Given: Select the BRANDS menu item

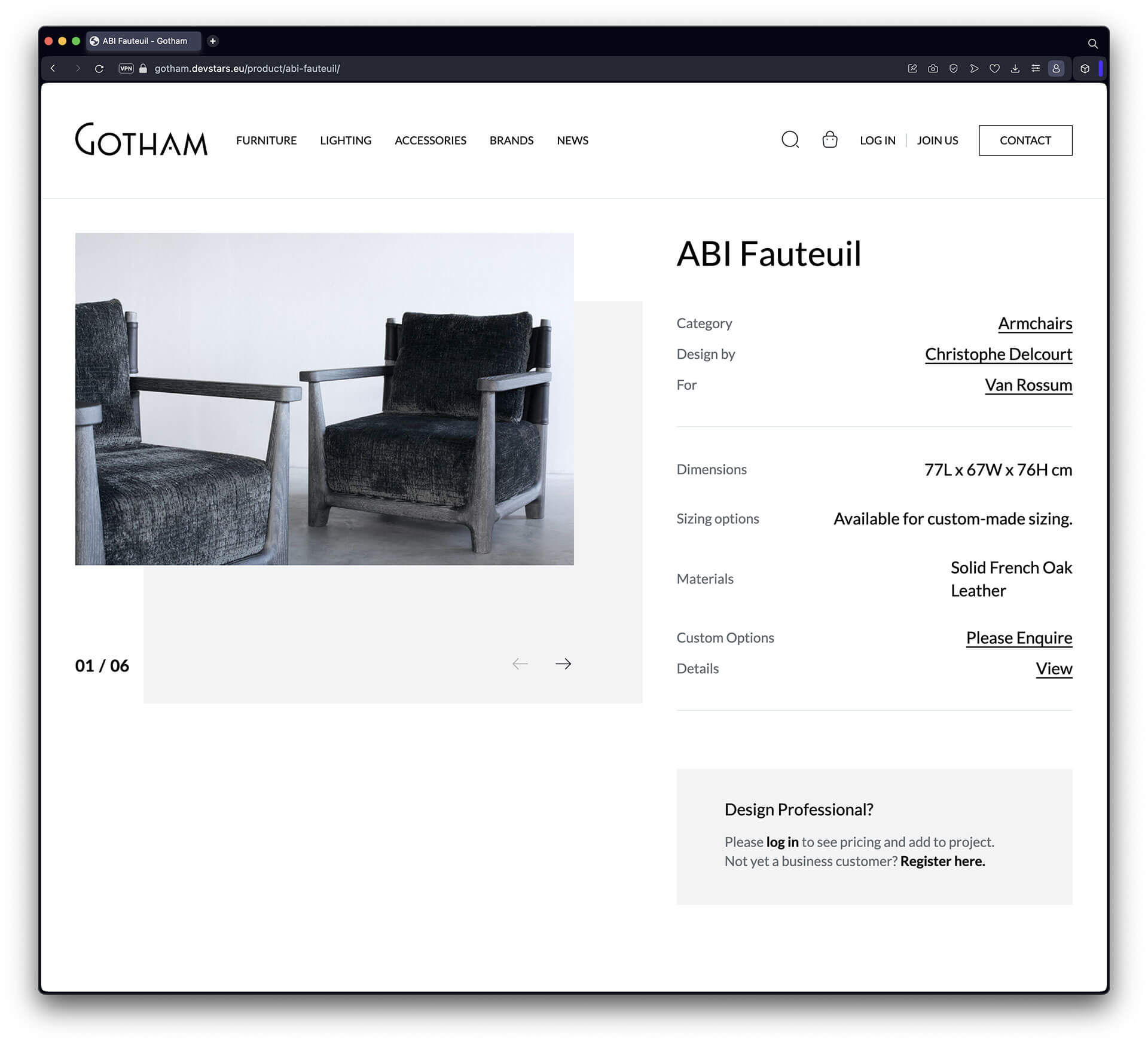Looking at the screenshot, I should point(511,139).
